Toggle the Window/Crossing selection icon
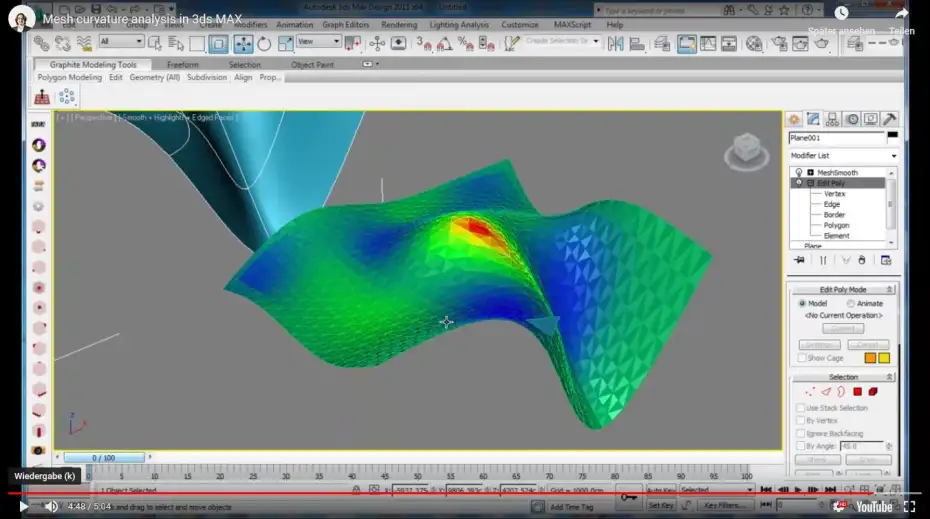Viewport: 930px width, 519px height. point(218,44)
